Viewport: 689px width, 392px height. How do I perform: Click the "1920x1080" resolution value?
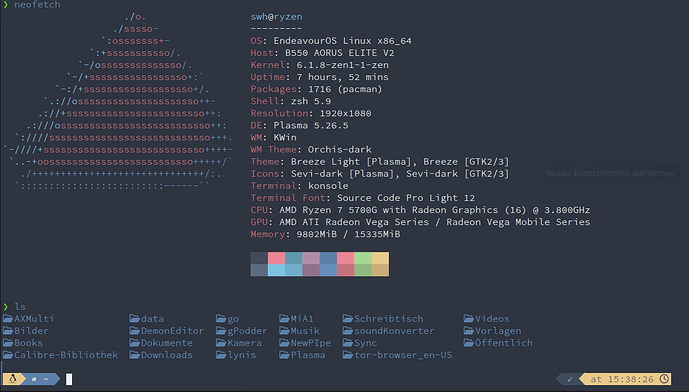[345, 113]
